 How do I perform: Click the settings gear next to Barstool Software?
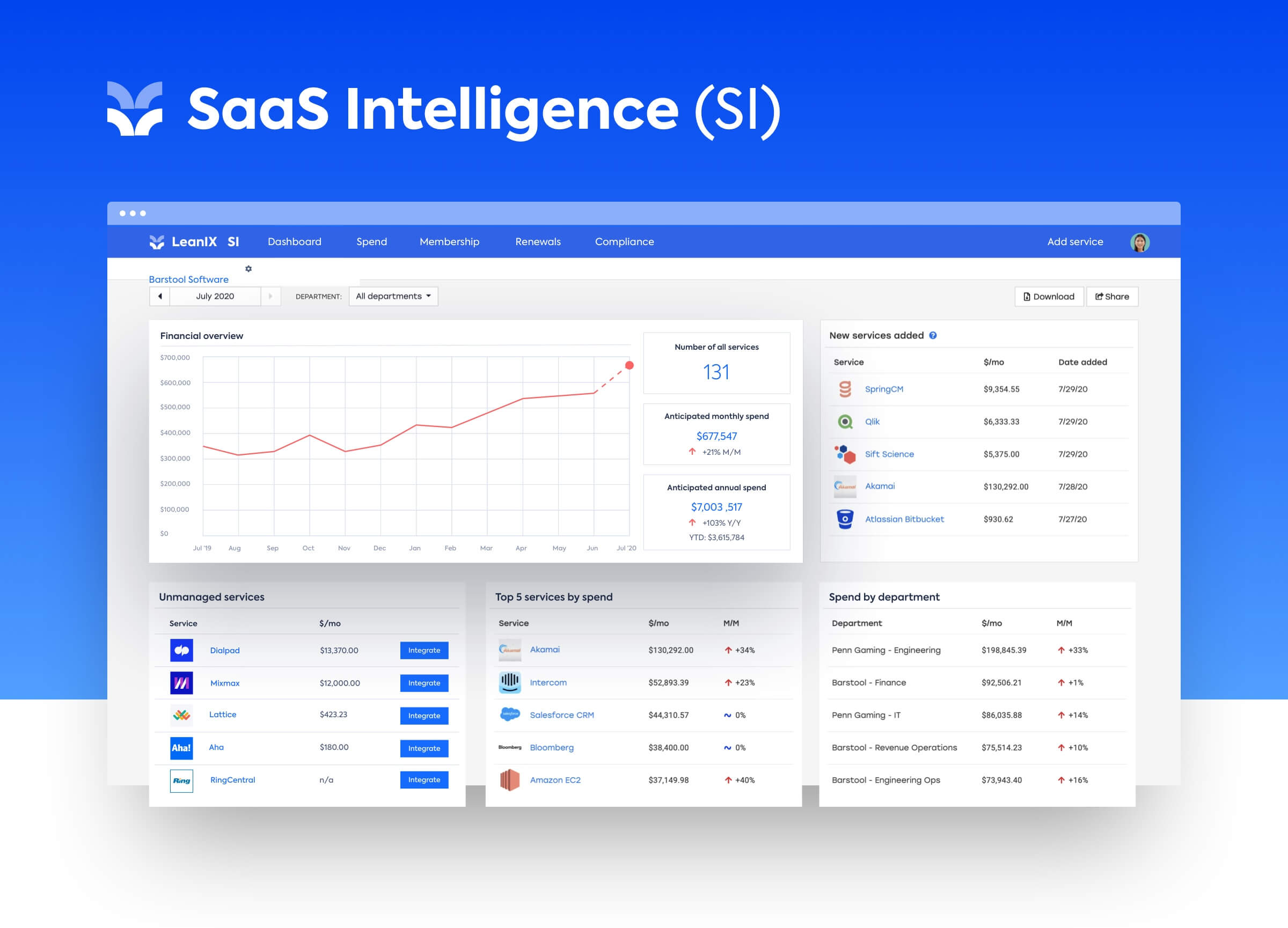[x=248, y=268]
